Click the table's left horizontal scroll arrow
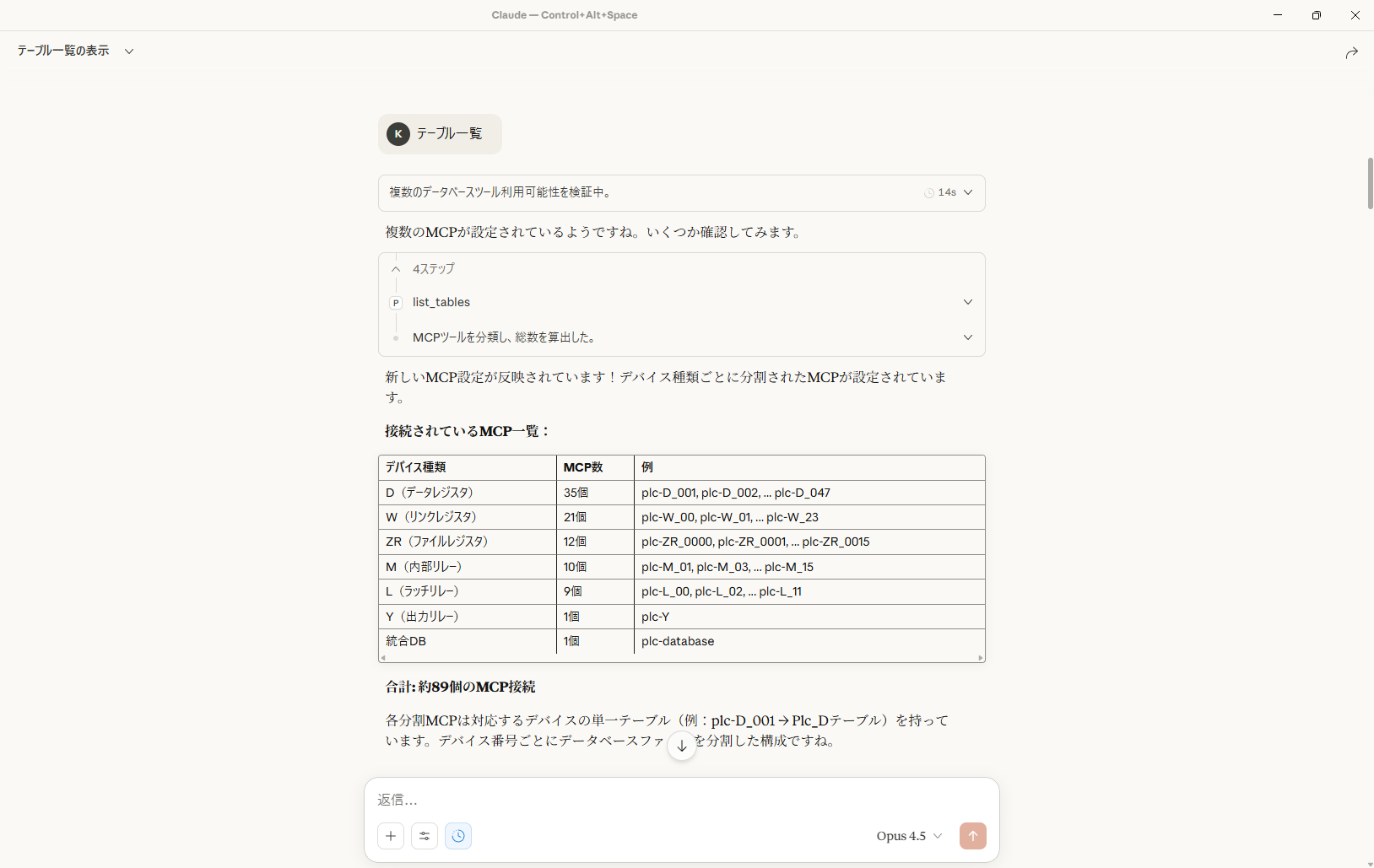The width and height of the screenshot is (1374, 868). click(x=383, y=658)
